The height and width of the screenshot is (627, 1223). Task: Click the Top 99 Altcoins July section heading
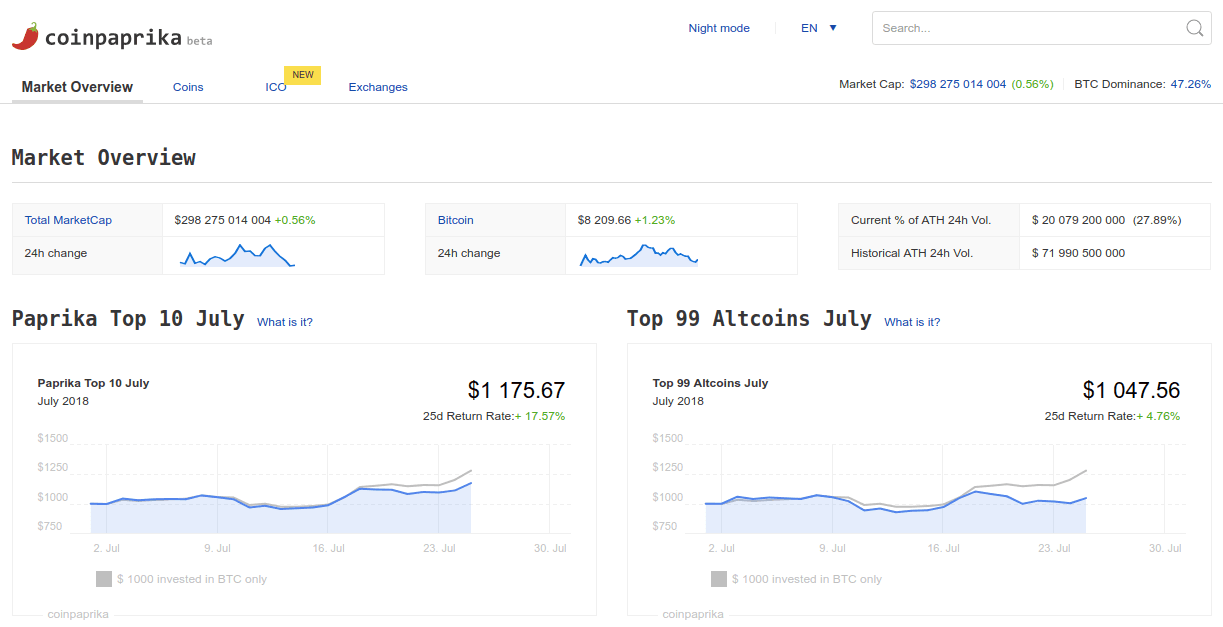click(x=749, y=319)
